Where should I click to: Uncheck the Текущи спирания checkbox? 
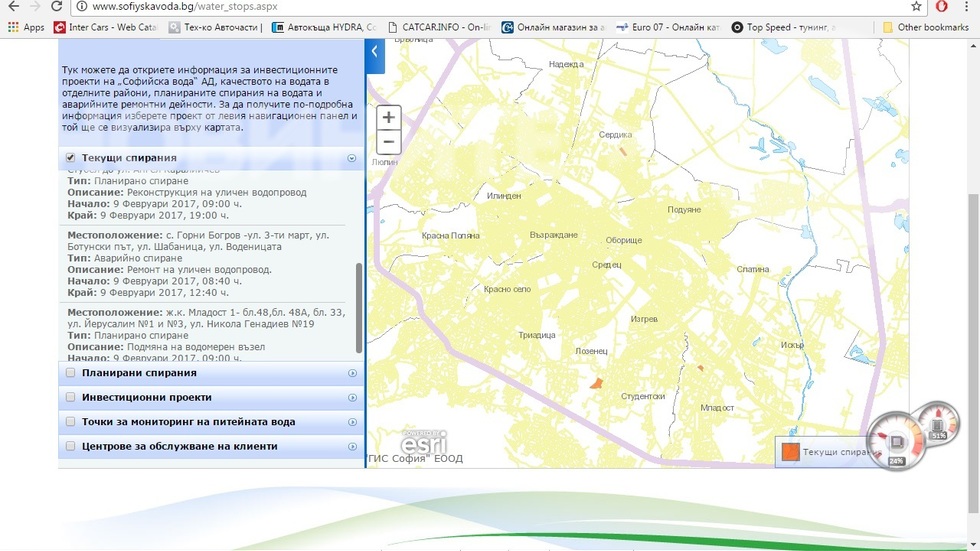pos(71,158)
